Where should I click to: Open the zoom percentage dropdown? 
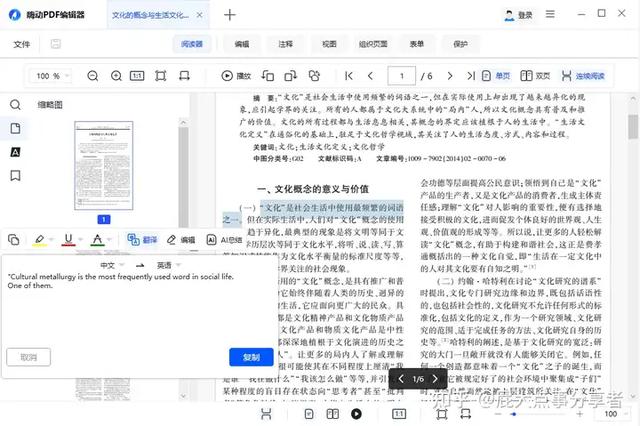pos(67,76)
